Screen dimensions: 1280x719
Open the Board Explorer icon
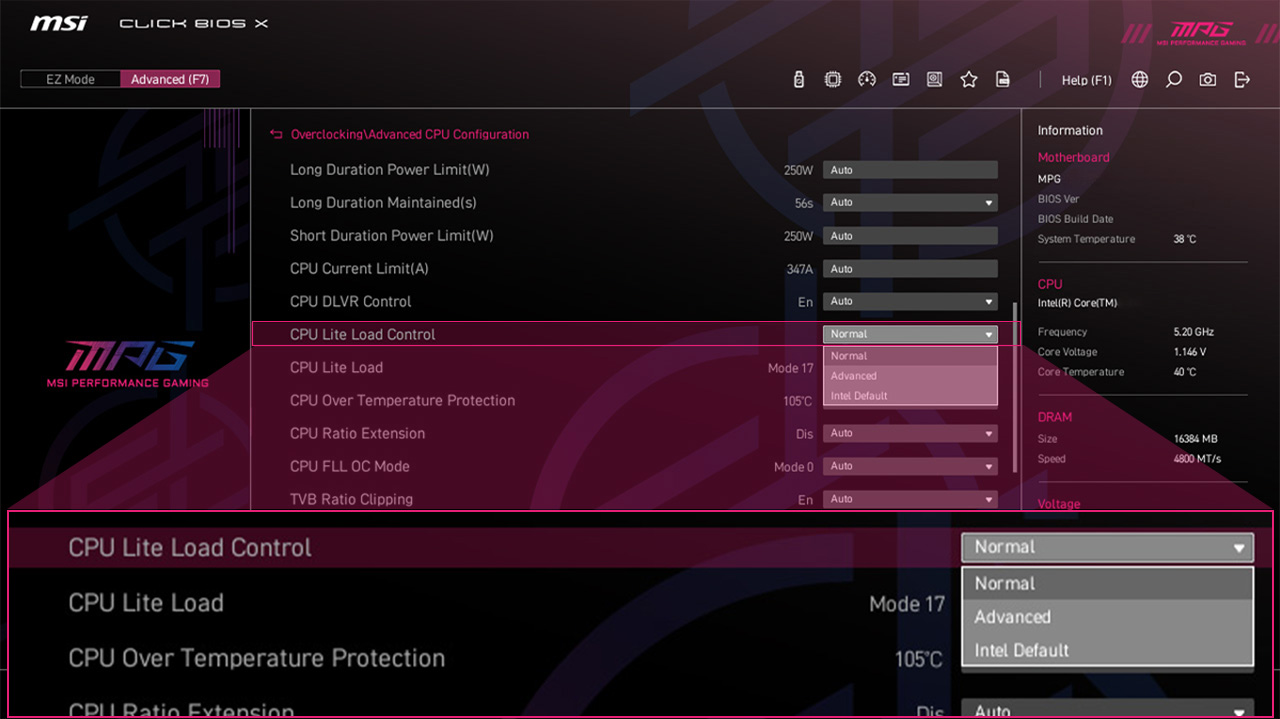point(934,79)
